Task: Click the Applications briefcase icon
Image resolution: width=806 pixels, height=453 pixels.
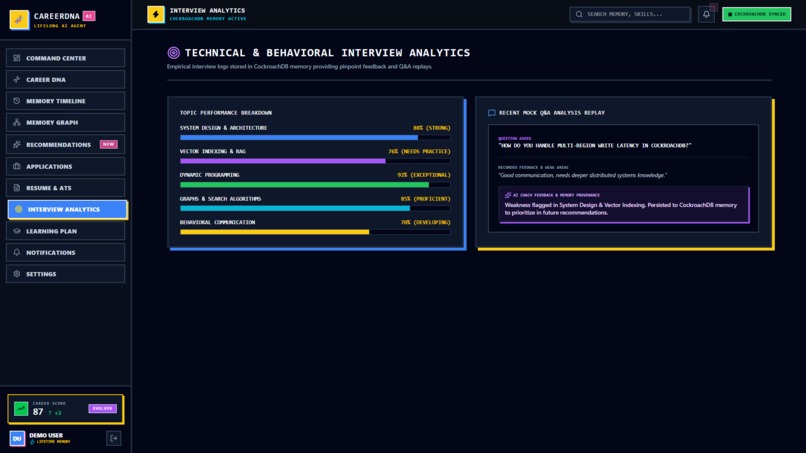Action: coord(16,167)
